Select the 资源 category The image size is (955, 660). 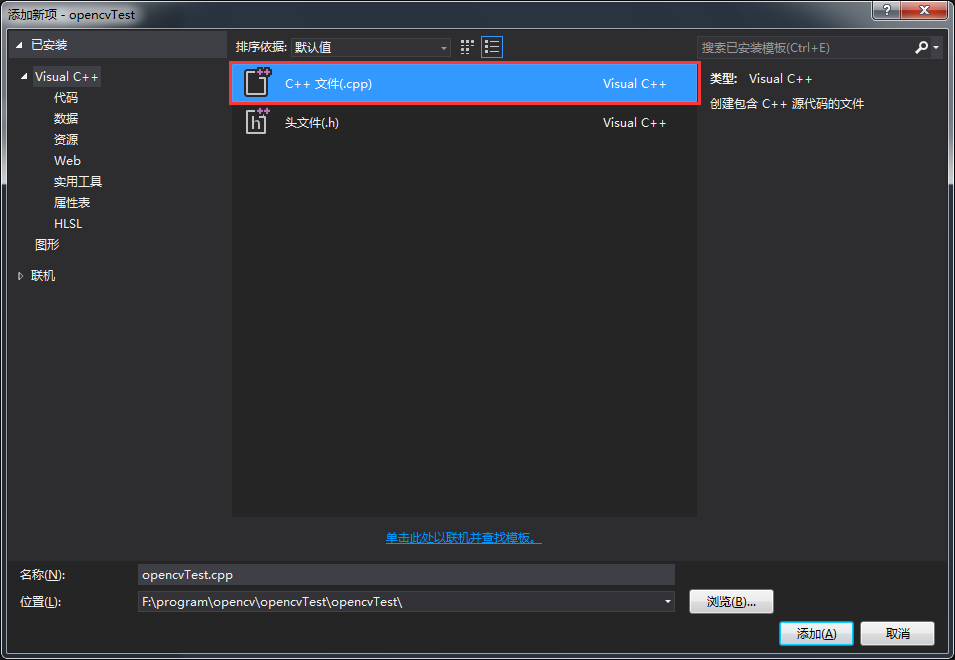[x=66, y=139]
